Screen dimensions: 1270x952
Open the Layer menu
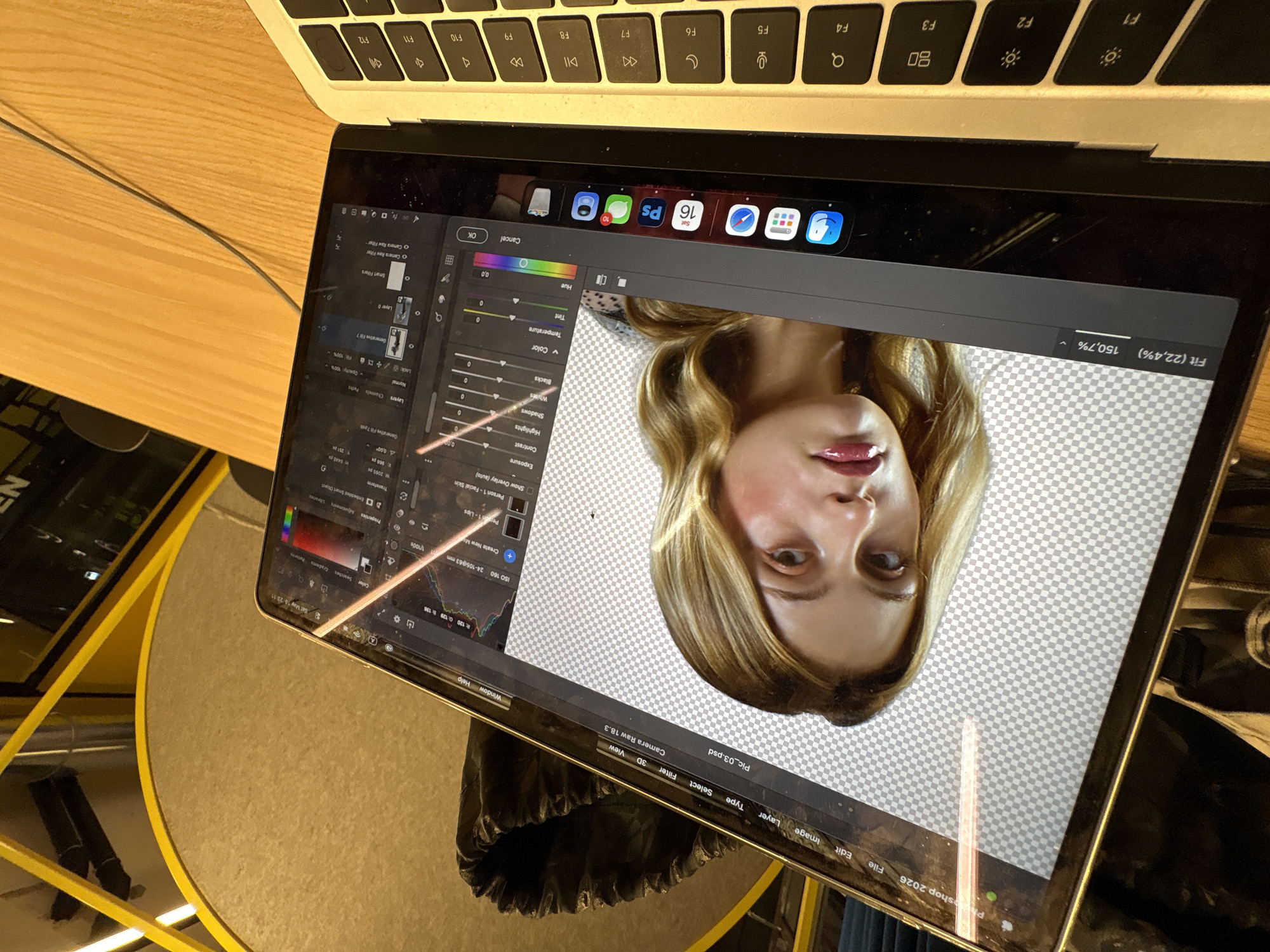(769, 819)
